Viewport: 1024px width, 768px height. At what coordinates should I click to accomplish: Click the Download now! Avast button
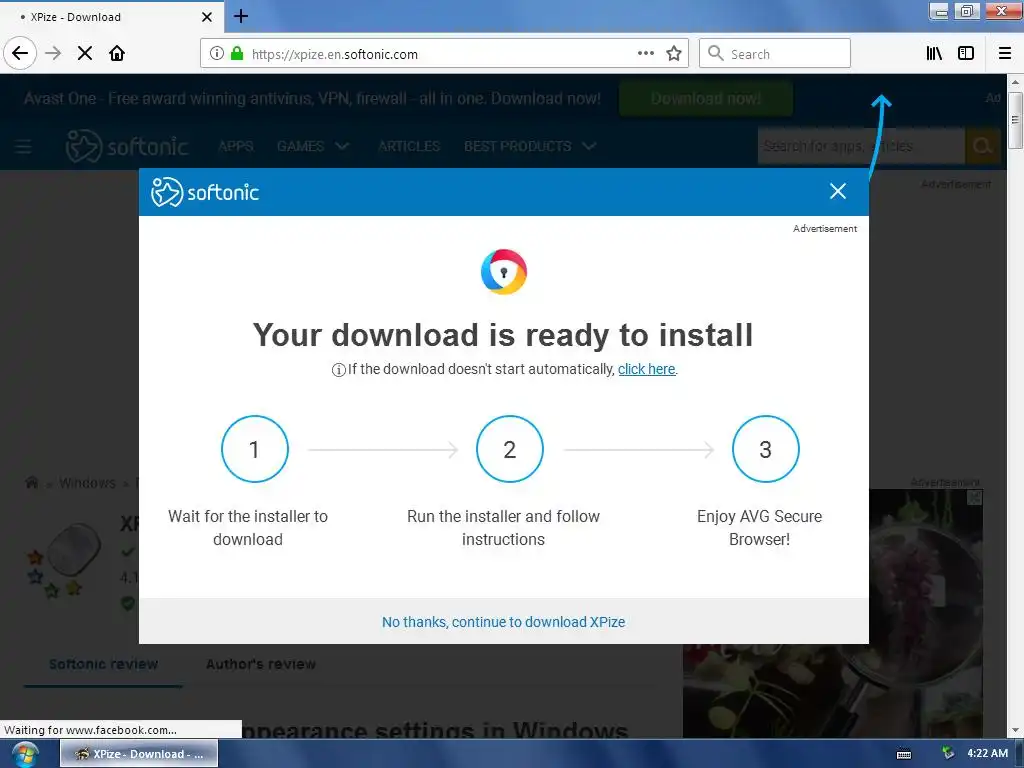[x=706, y=99]
